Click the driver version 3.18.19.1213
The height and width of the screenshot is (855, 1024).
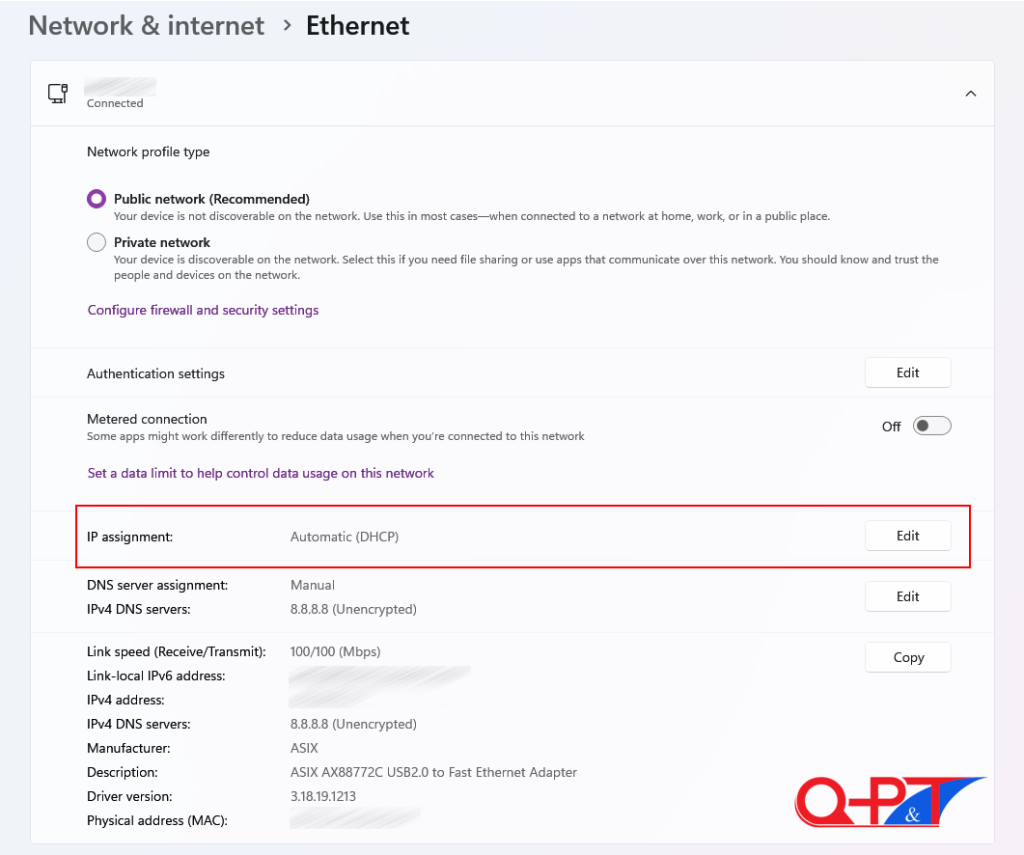323,796
